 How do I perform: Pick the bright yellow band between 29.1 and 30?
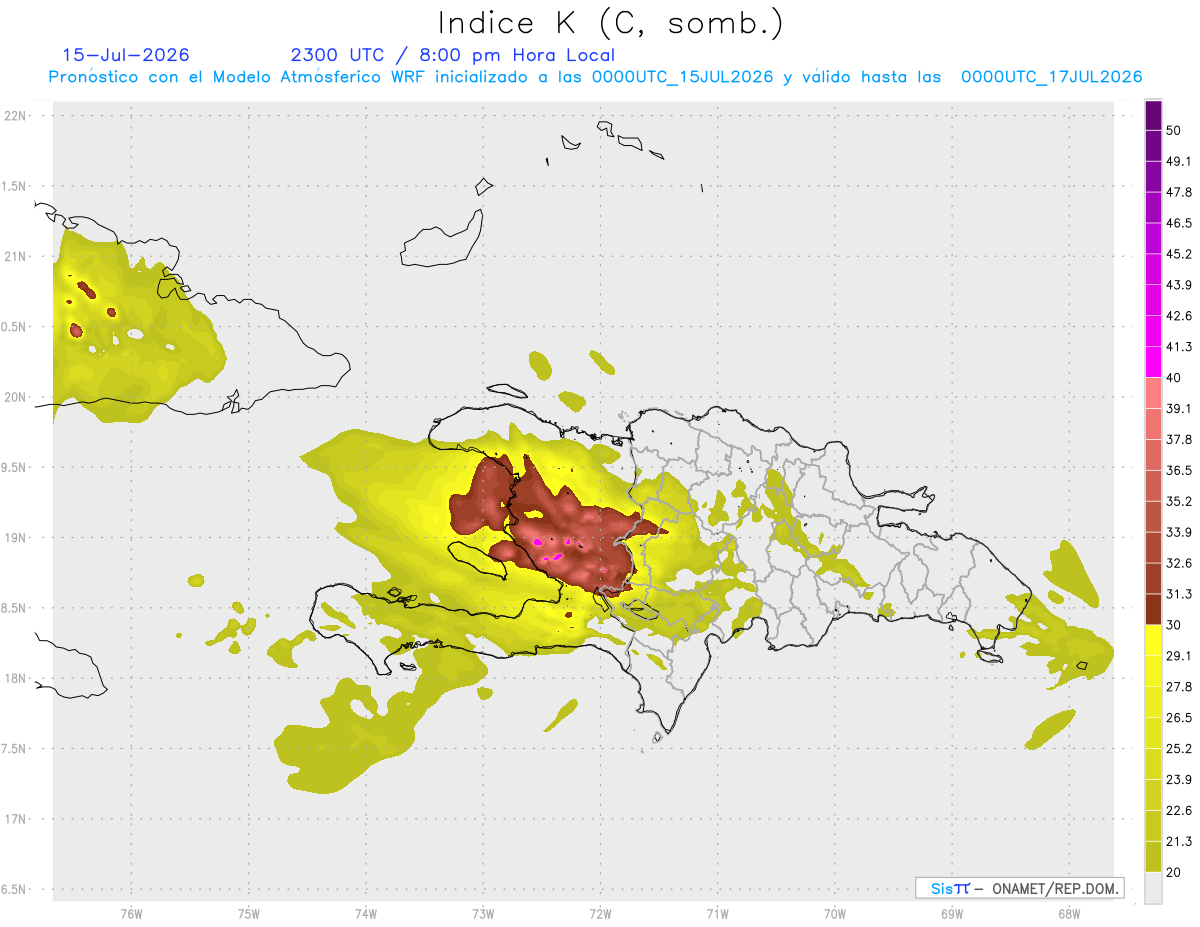click(1154, 640)
